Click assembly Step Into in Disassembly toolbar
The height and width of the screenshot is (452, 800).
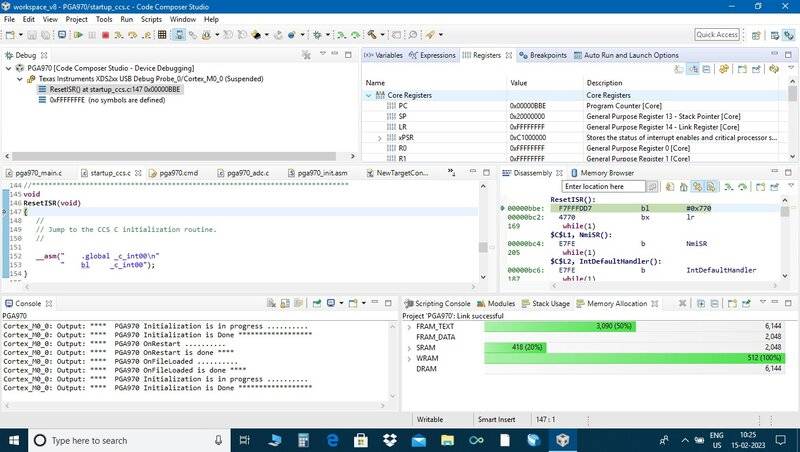(x=729, y=187)
